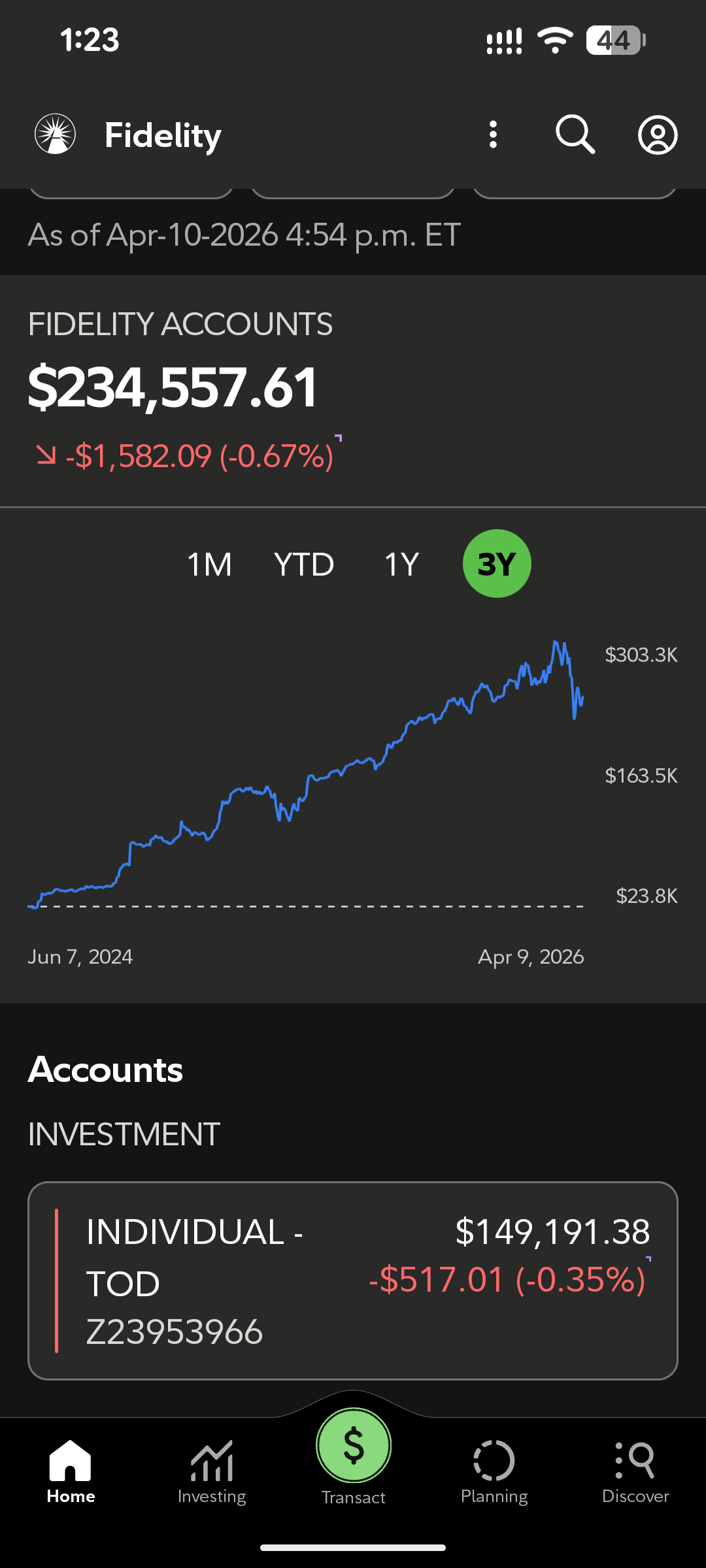Tap the footnote marker beside -0.67% change
706x1568 pixels.
pos(339,437)
